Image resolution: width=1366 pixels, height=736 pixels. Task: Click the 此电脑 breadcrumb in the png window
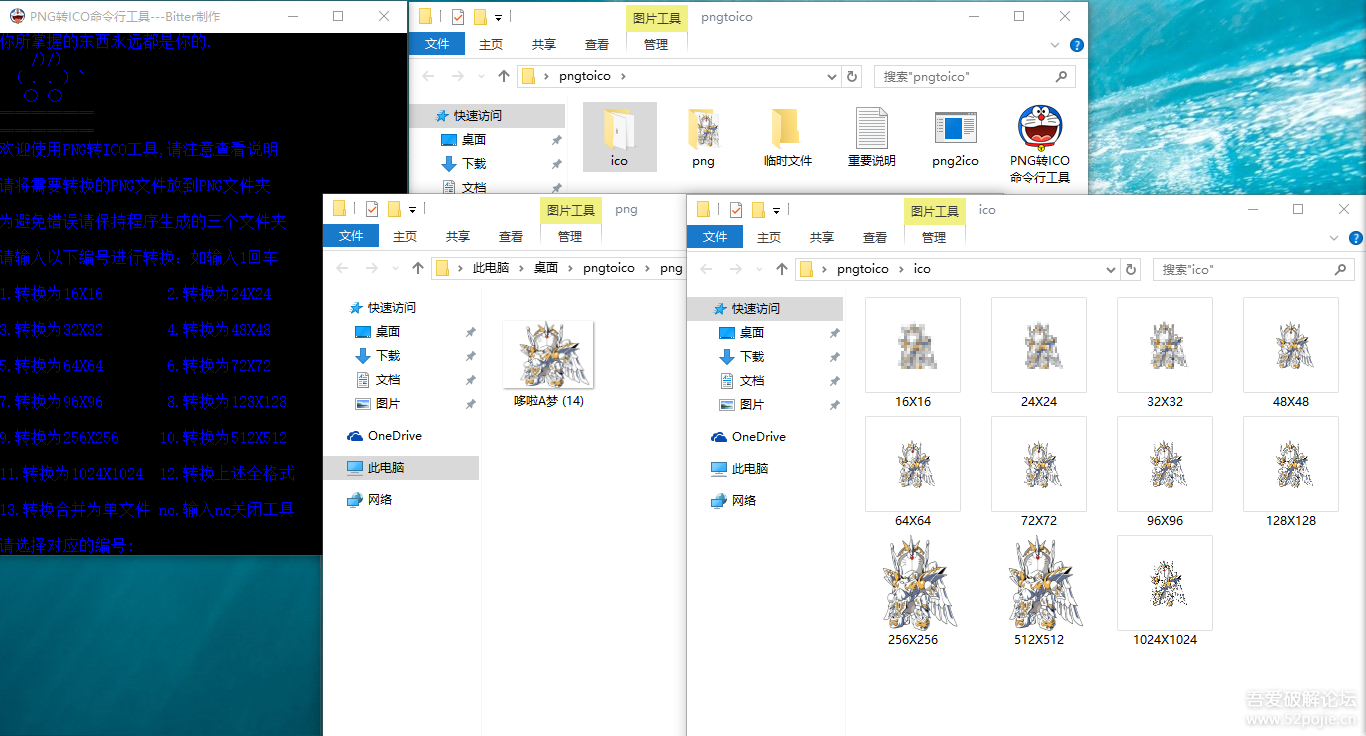pos(490,268)
